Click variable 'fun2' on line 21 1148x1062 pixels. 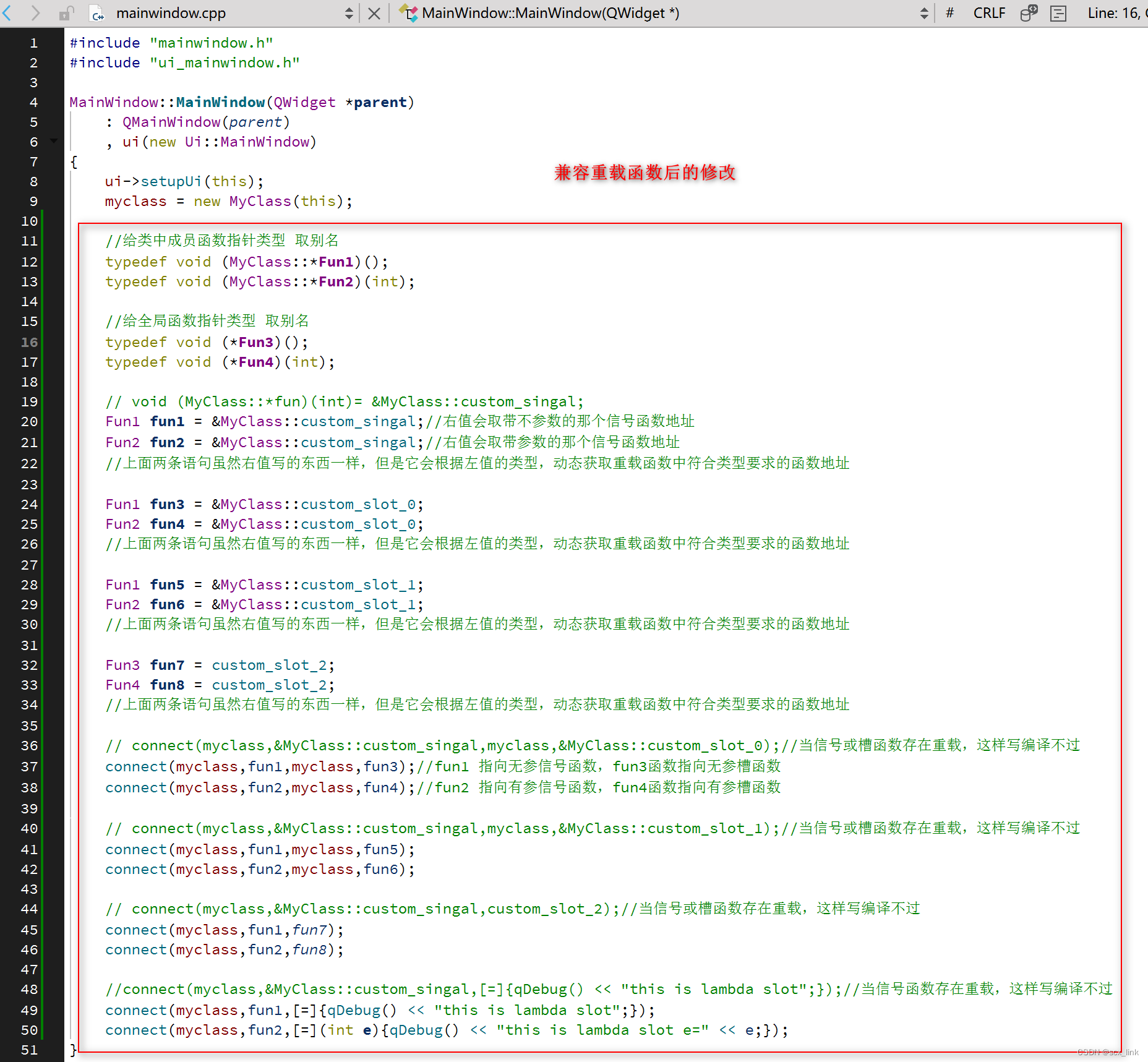coord(167,442)
